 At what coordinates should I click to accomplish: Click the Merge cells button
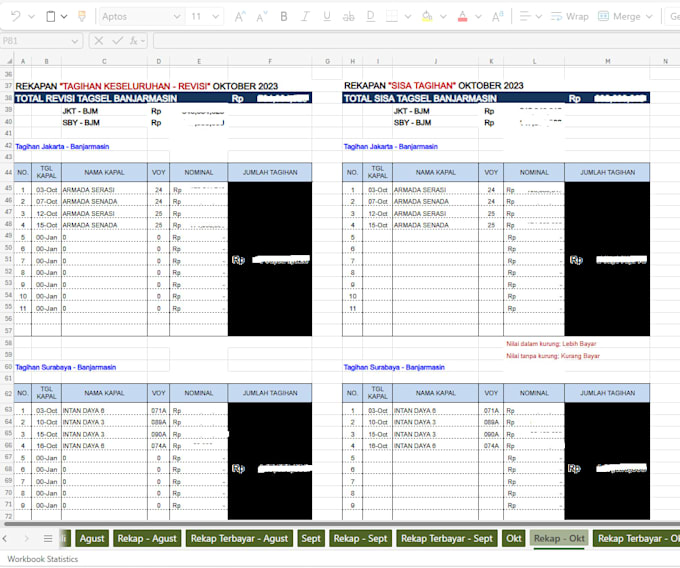619,16
